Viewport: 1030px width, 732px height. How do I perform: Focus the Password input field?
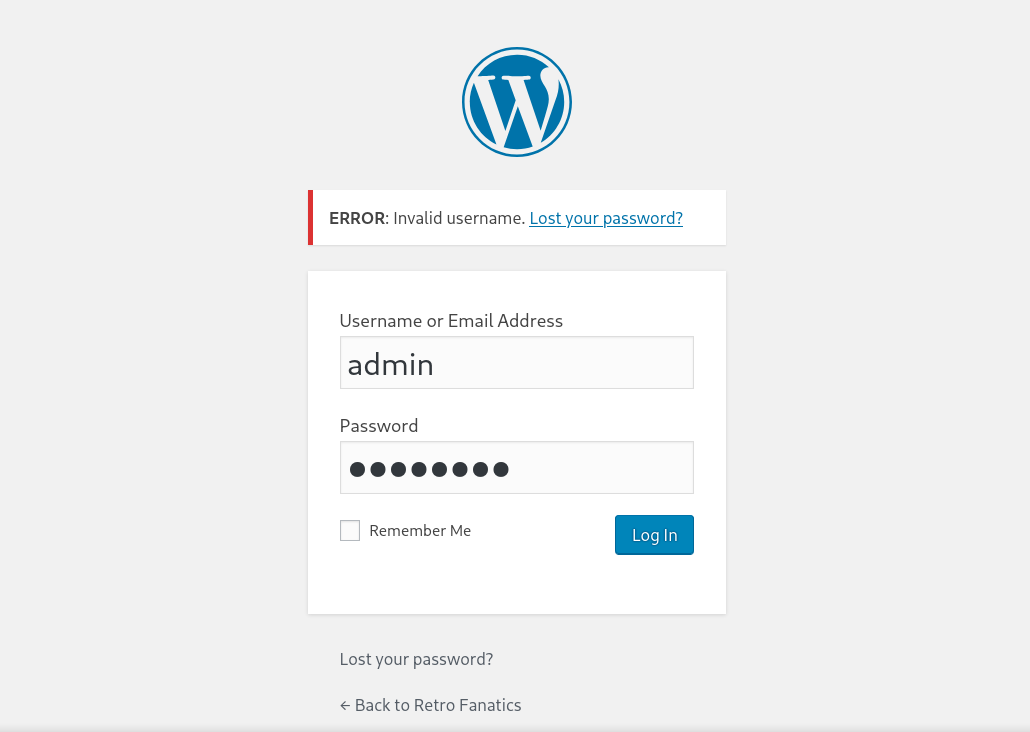pyautogui.click(x=516, y=468)
